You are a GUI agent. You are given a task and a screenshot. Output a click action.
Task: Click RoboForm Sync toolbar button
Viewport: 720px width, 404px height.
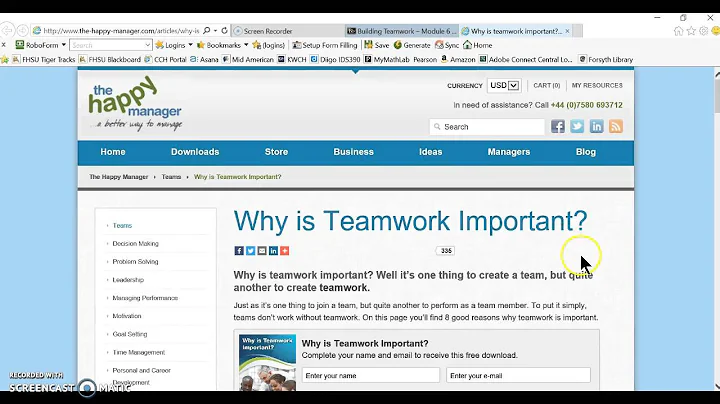point(447,45)
